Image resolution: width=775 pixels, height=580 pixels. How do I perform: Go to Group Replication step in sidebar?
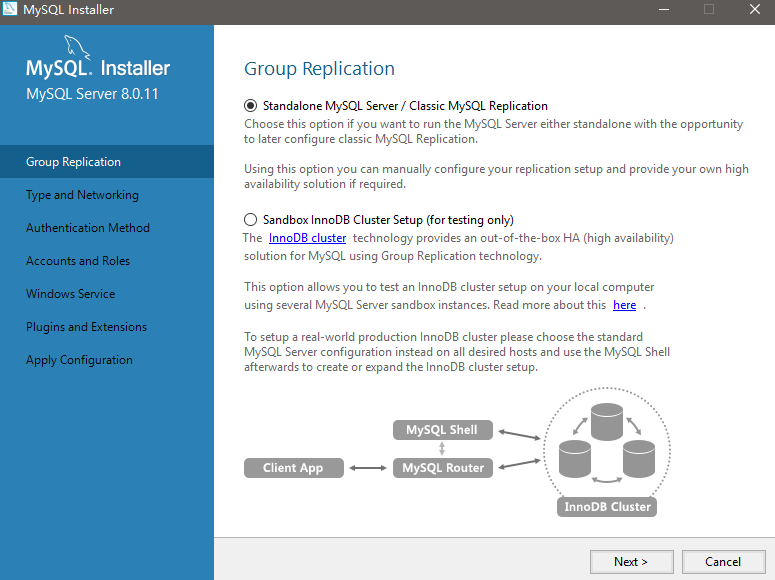pyautogui.click(x=107, y=162)
